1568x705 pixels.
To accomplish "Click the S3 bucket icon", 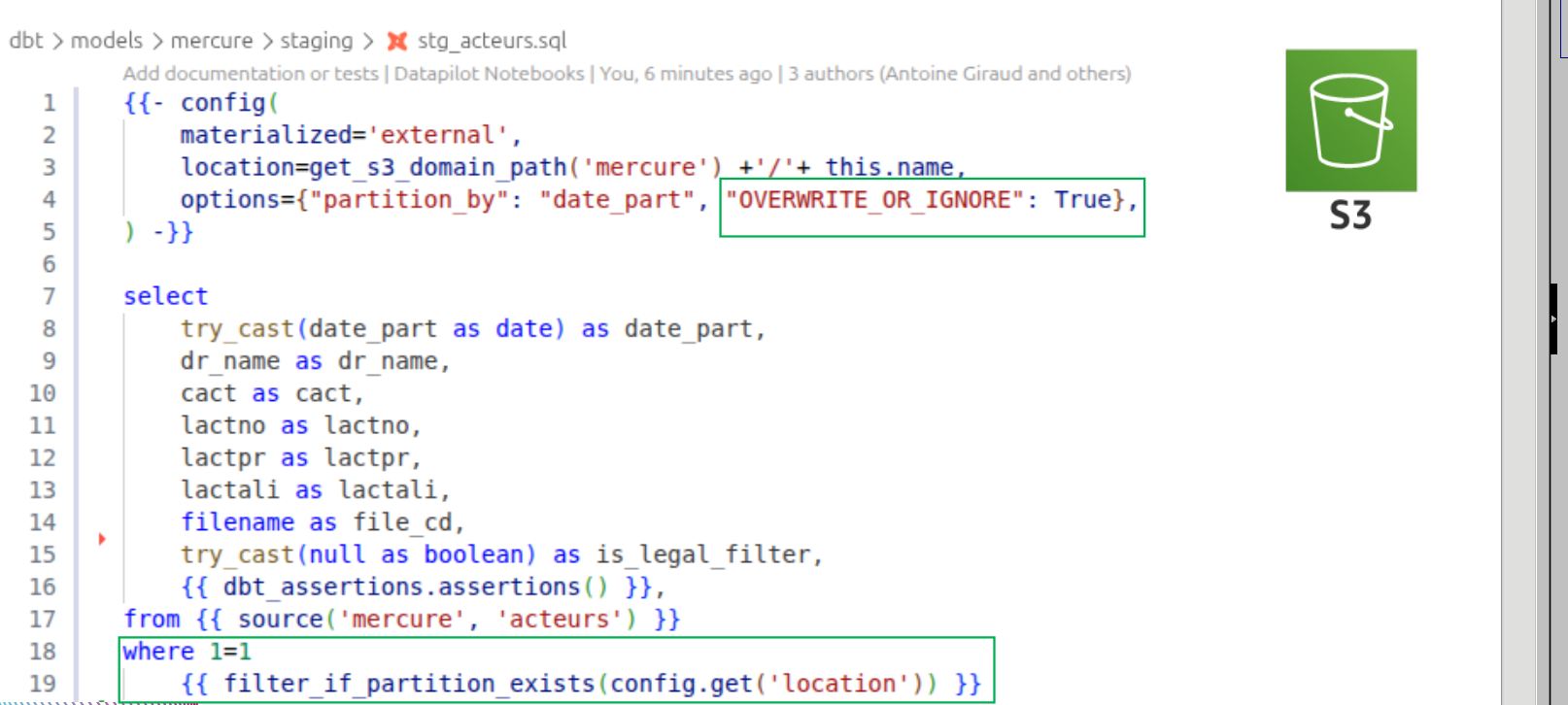I will pos(1350,120).
